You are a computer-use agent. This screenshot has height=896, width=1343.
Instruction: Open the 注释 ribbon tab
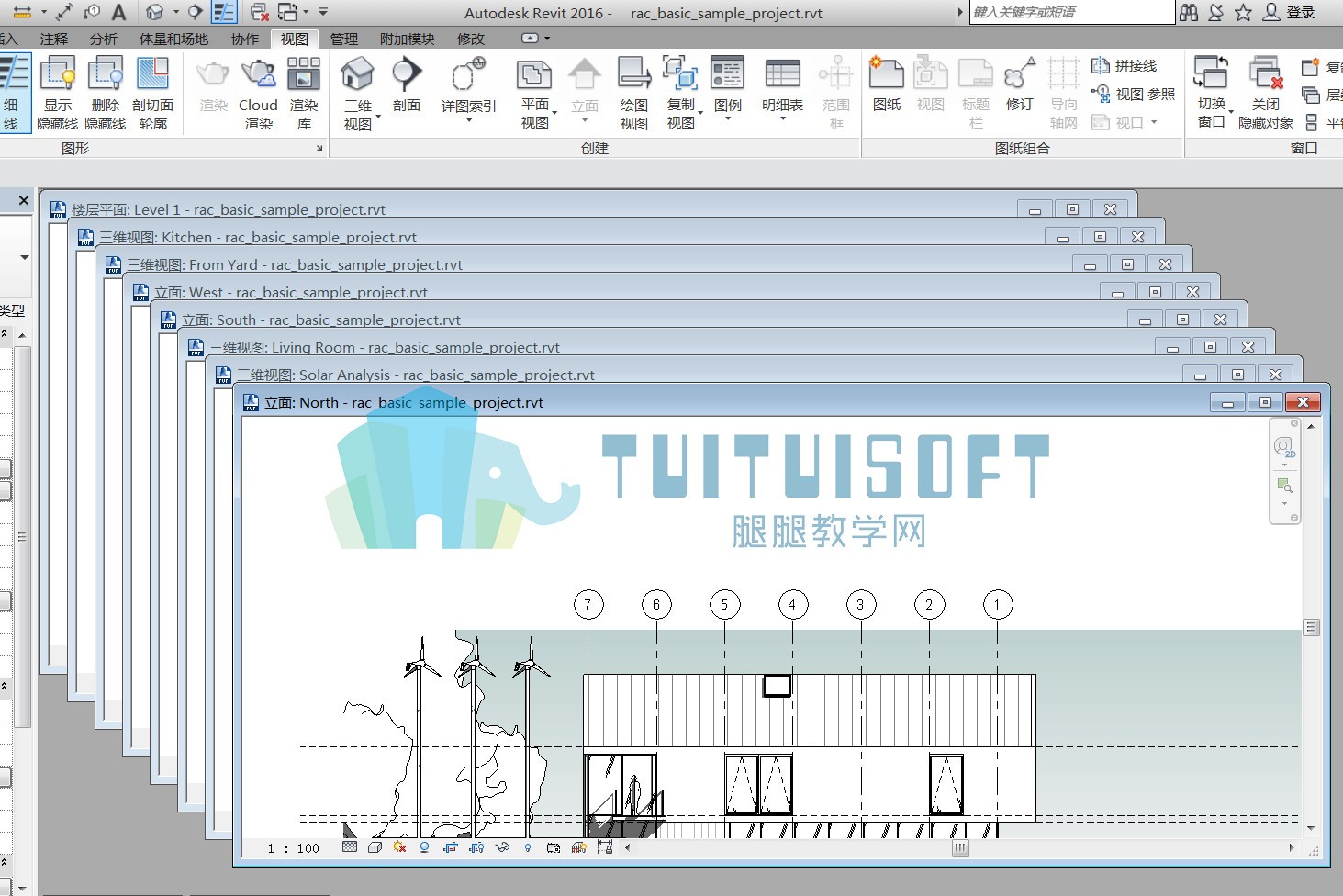pos(54,39)
